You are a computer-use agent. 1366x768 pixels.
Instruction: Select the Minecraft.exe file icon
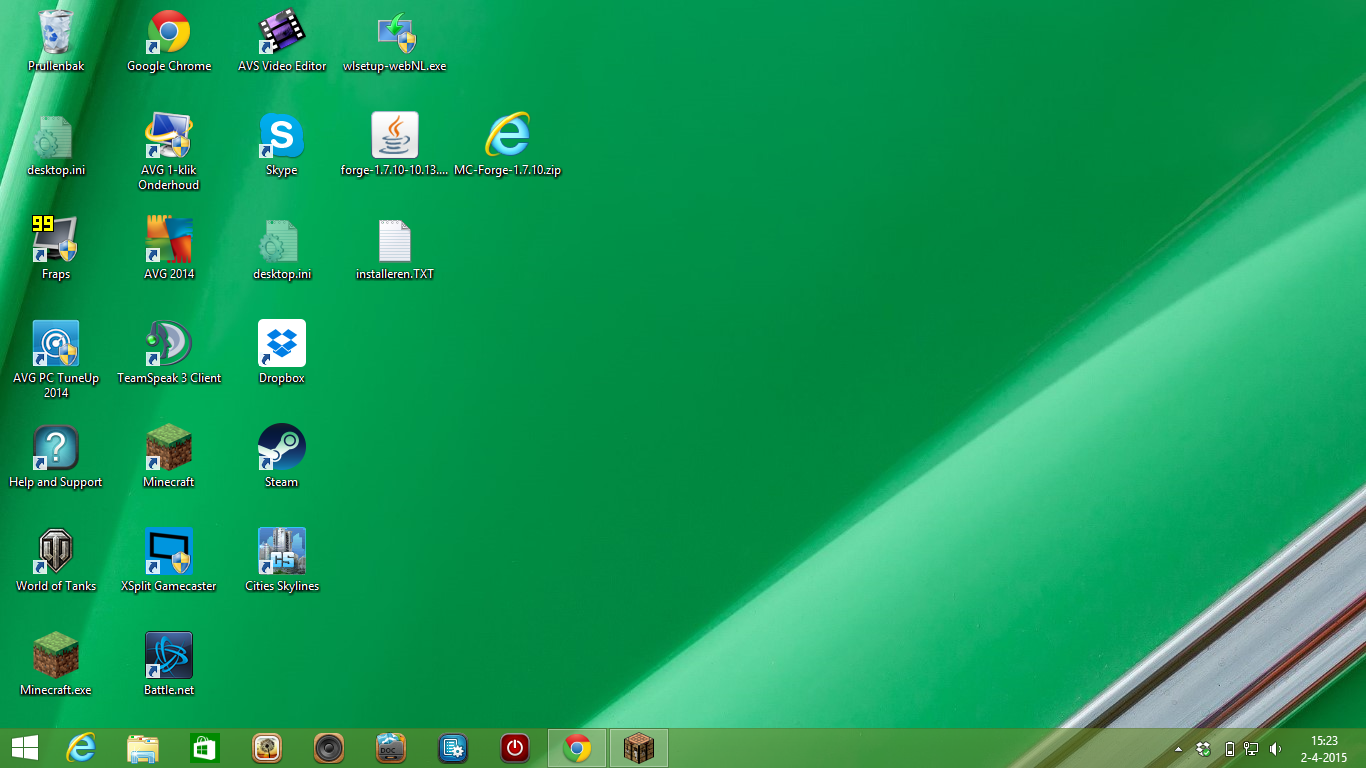(x=56, y=665)
